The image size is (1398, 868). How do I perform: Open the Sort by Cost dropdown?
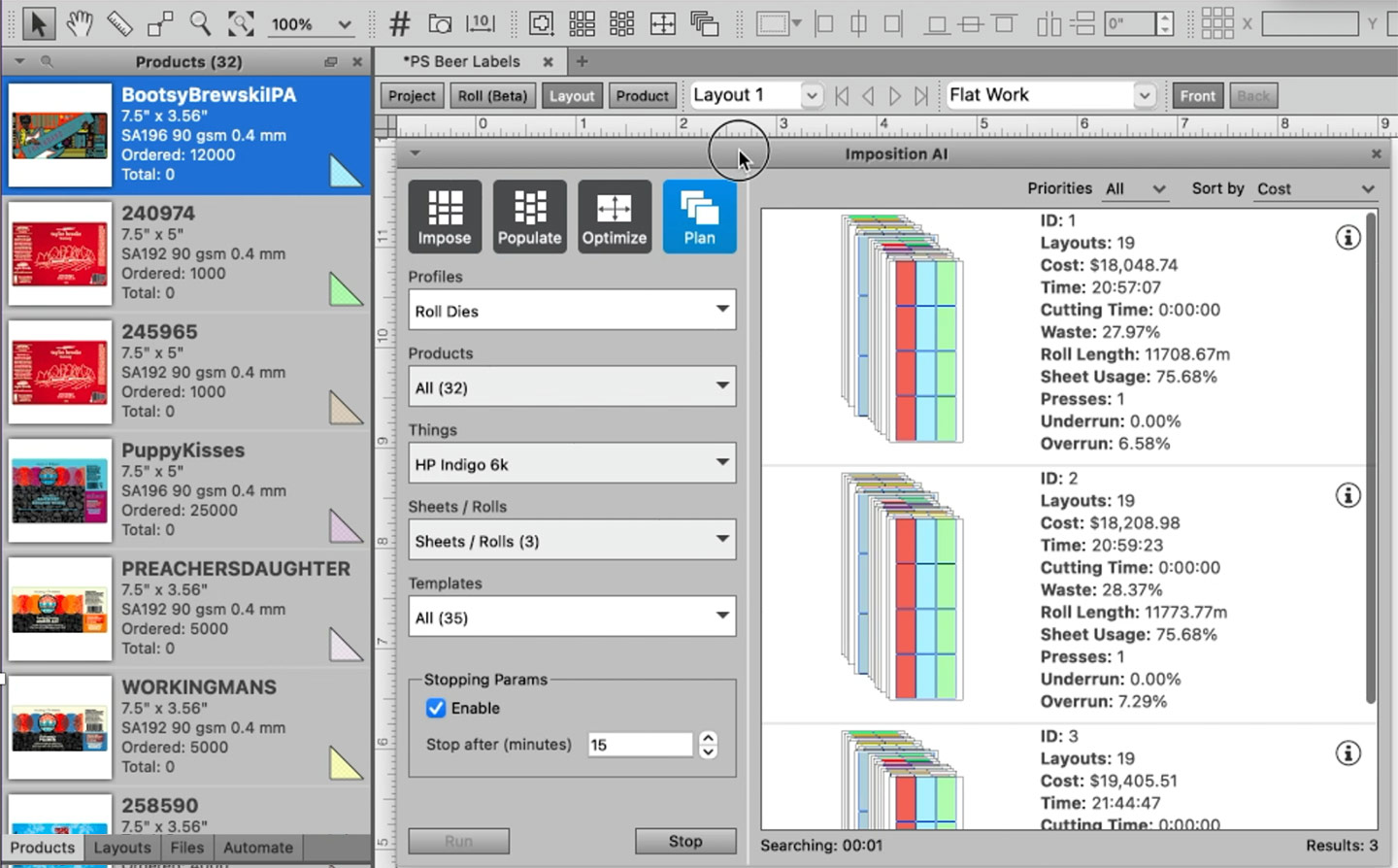click(1316, 188)
